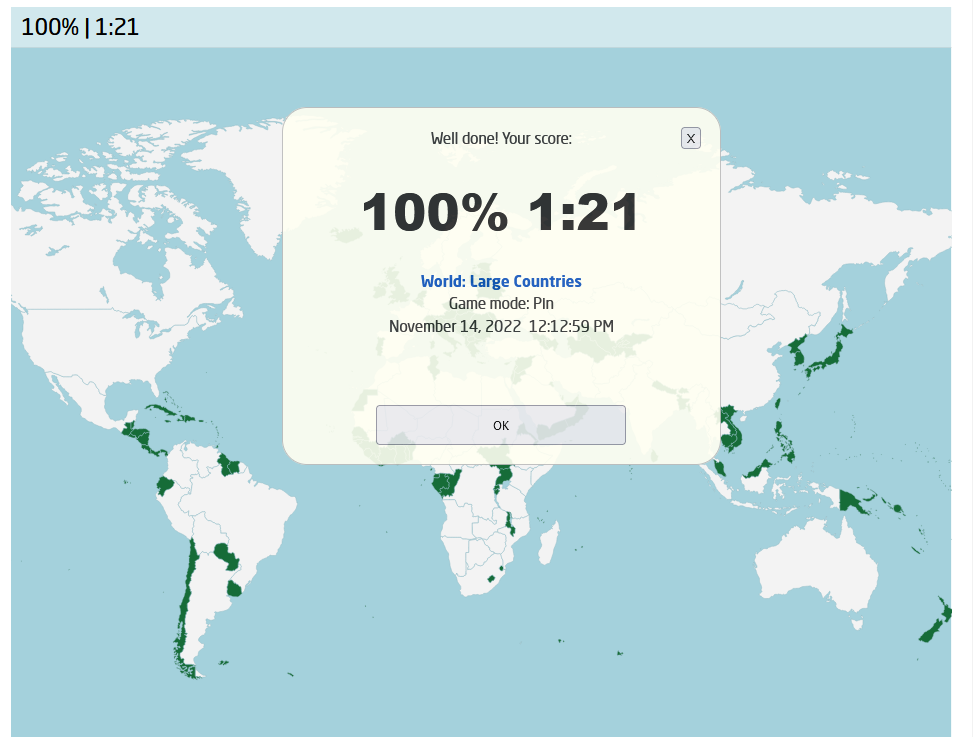Click the November 14, 2022 timestamp
Viewport: 973px width, 737px height.
(x=501, y=326)
